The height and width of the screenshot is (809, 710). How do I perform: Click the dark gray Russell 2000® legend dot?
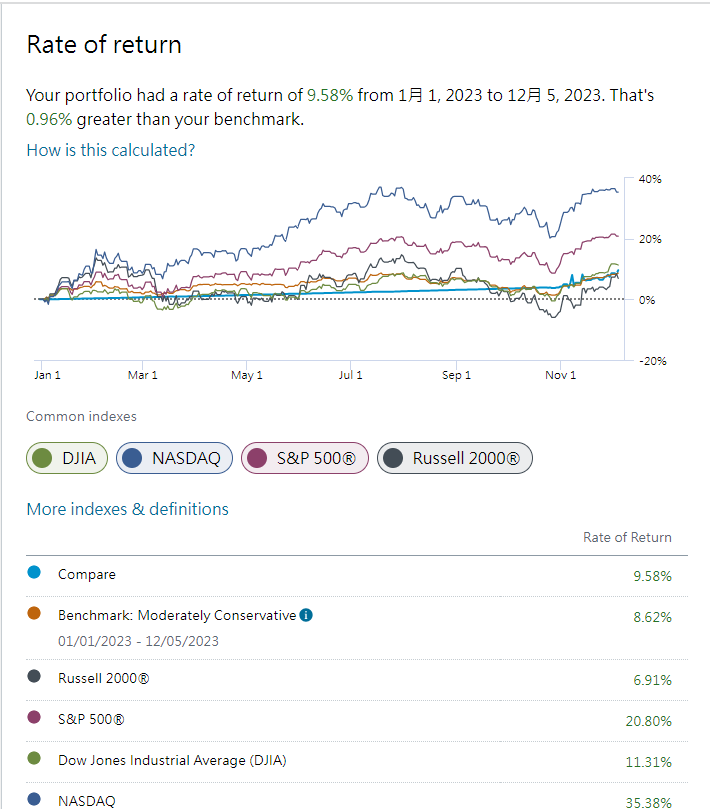(35, 677)
